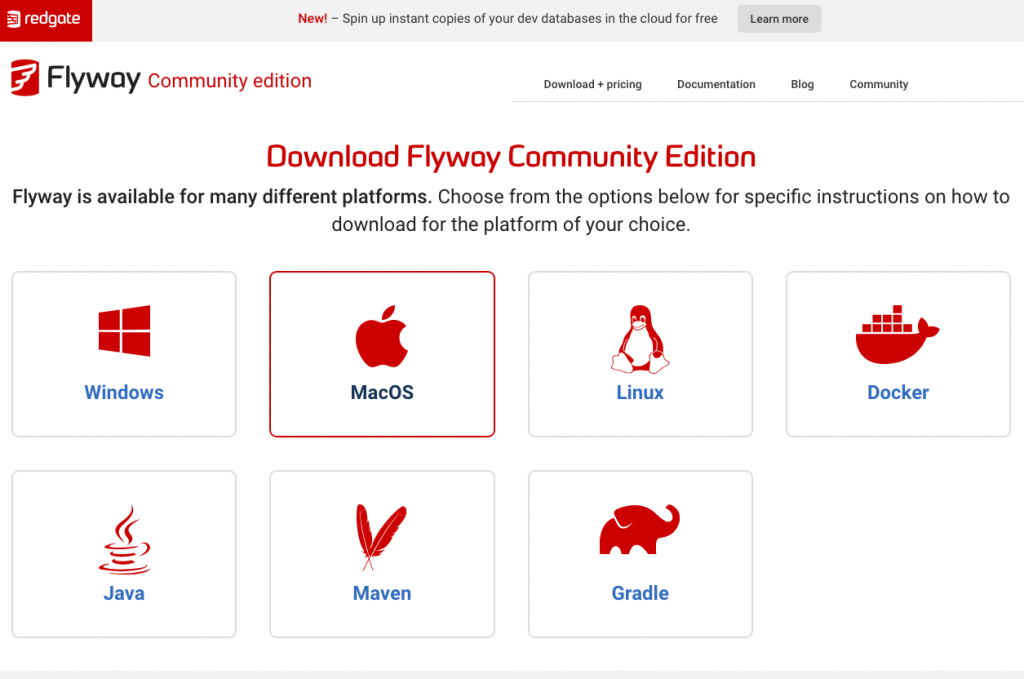Open the Community nav item

(878, 84)
